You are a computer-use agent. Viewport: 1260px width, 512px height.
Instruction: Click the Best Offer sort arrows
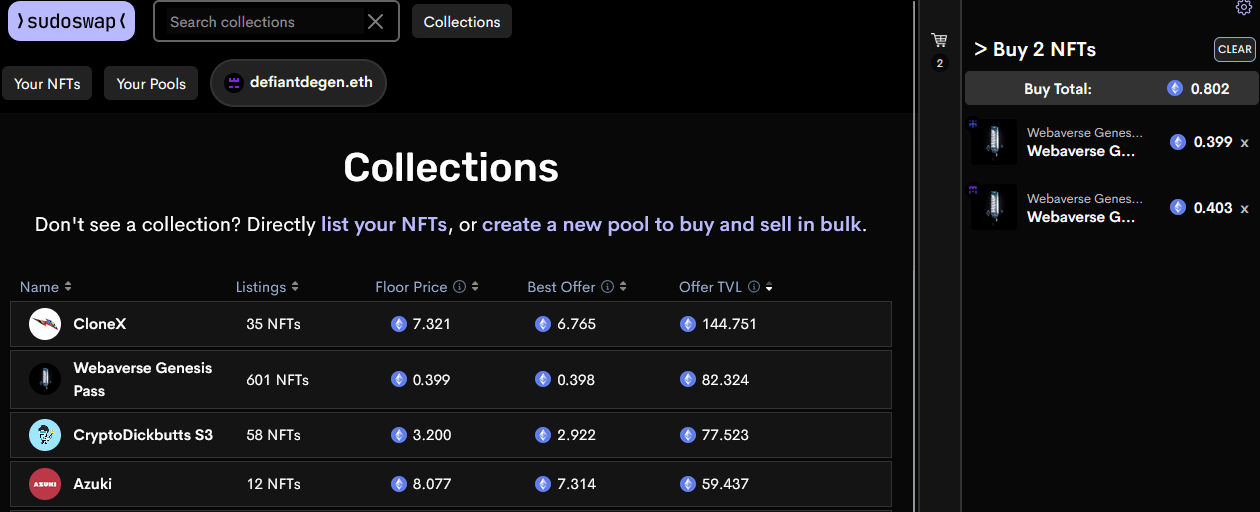coord(623,287)
